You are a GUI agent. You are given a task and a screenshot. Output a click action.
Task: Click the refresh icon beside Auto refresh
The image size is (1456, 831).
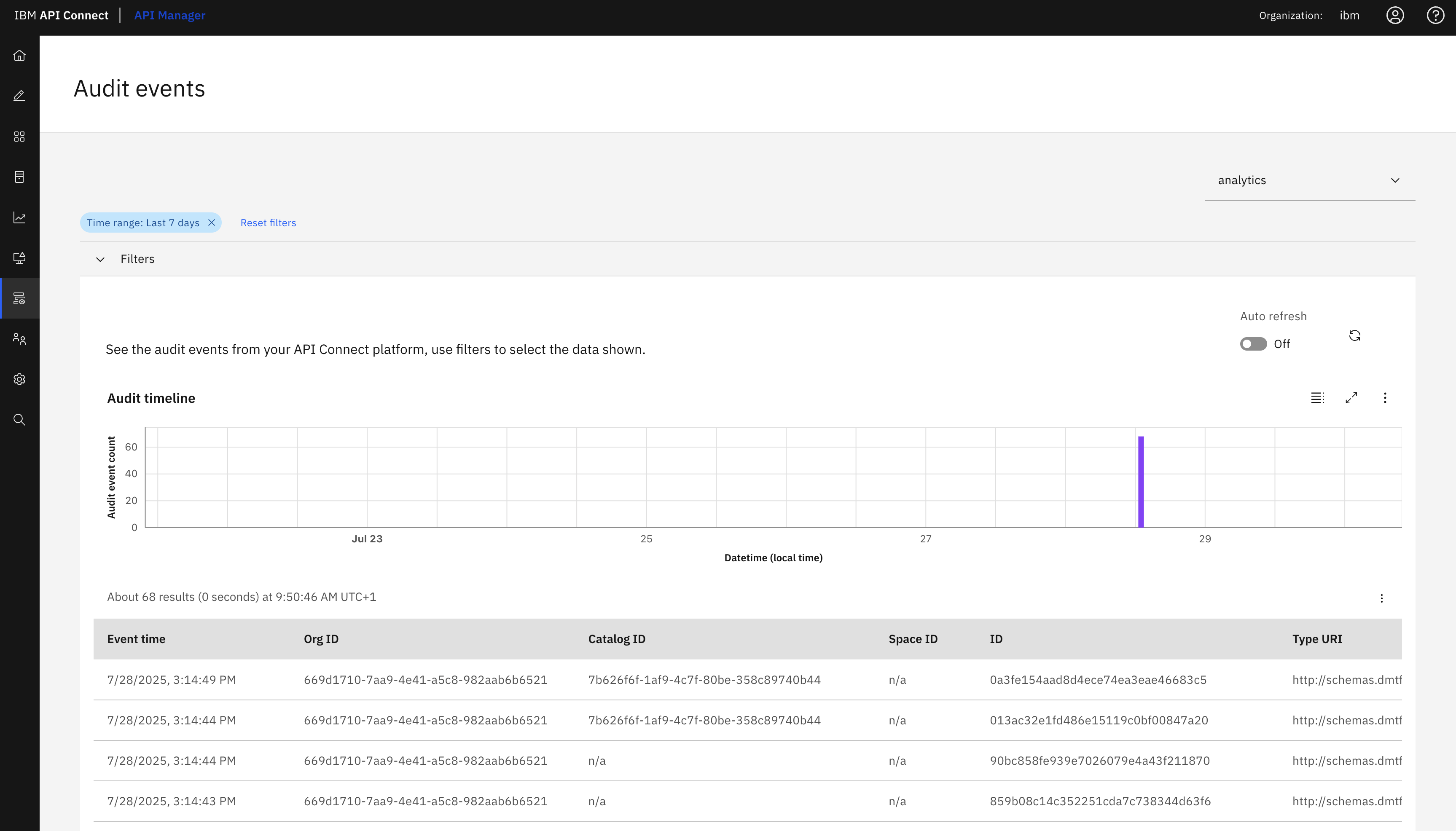[1354, 335]
